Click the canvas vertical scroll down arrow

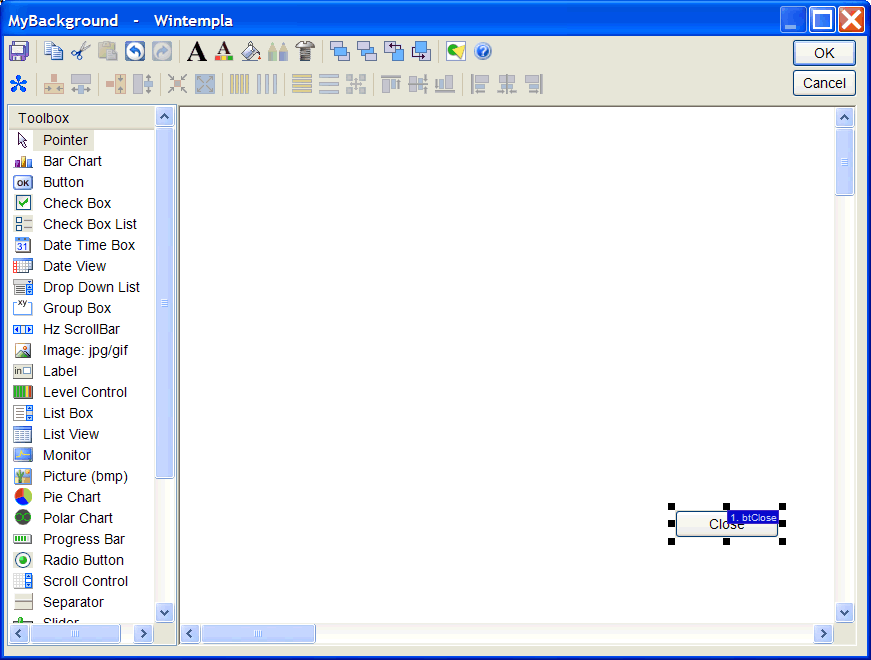844,613
